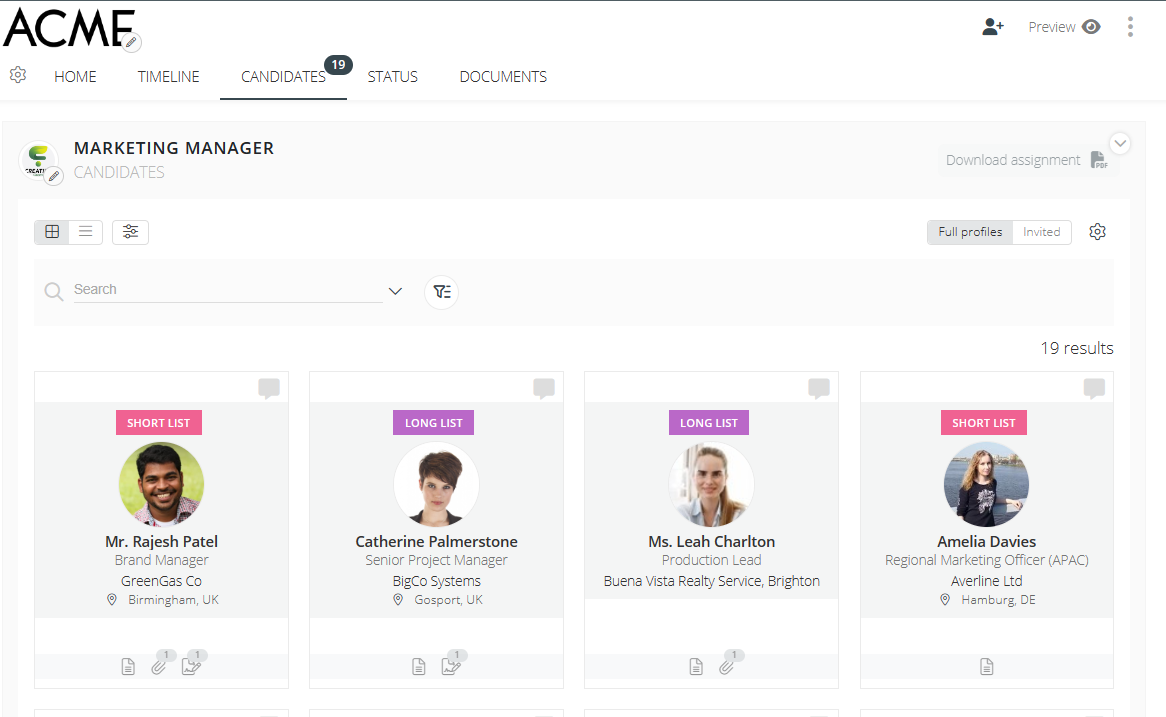
Task: Open comments on Leah Charlton card
Action: coord(819,388)
